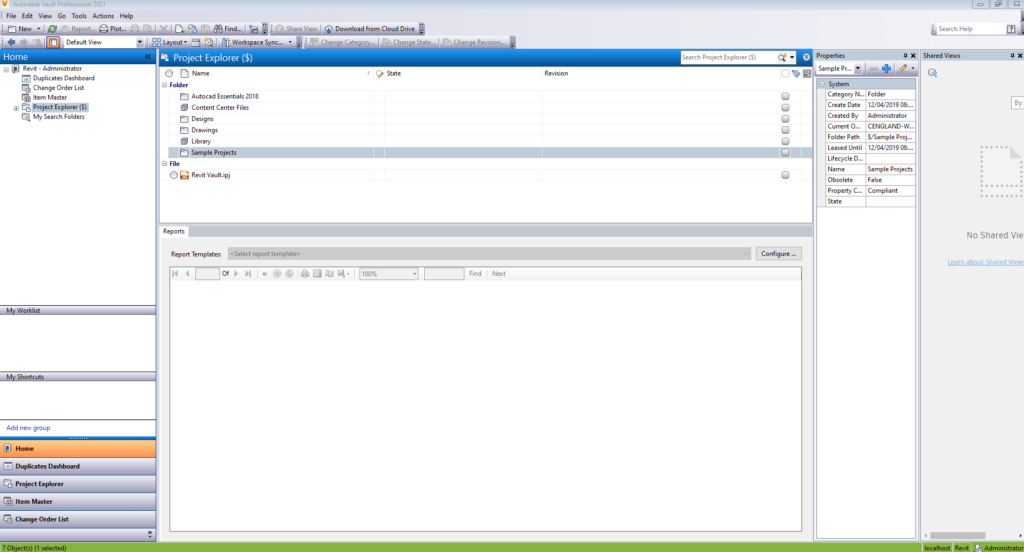Switch to Change Order List in bottom nav

point(78,519)
